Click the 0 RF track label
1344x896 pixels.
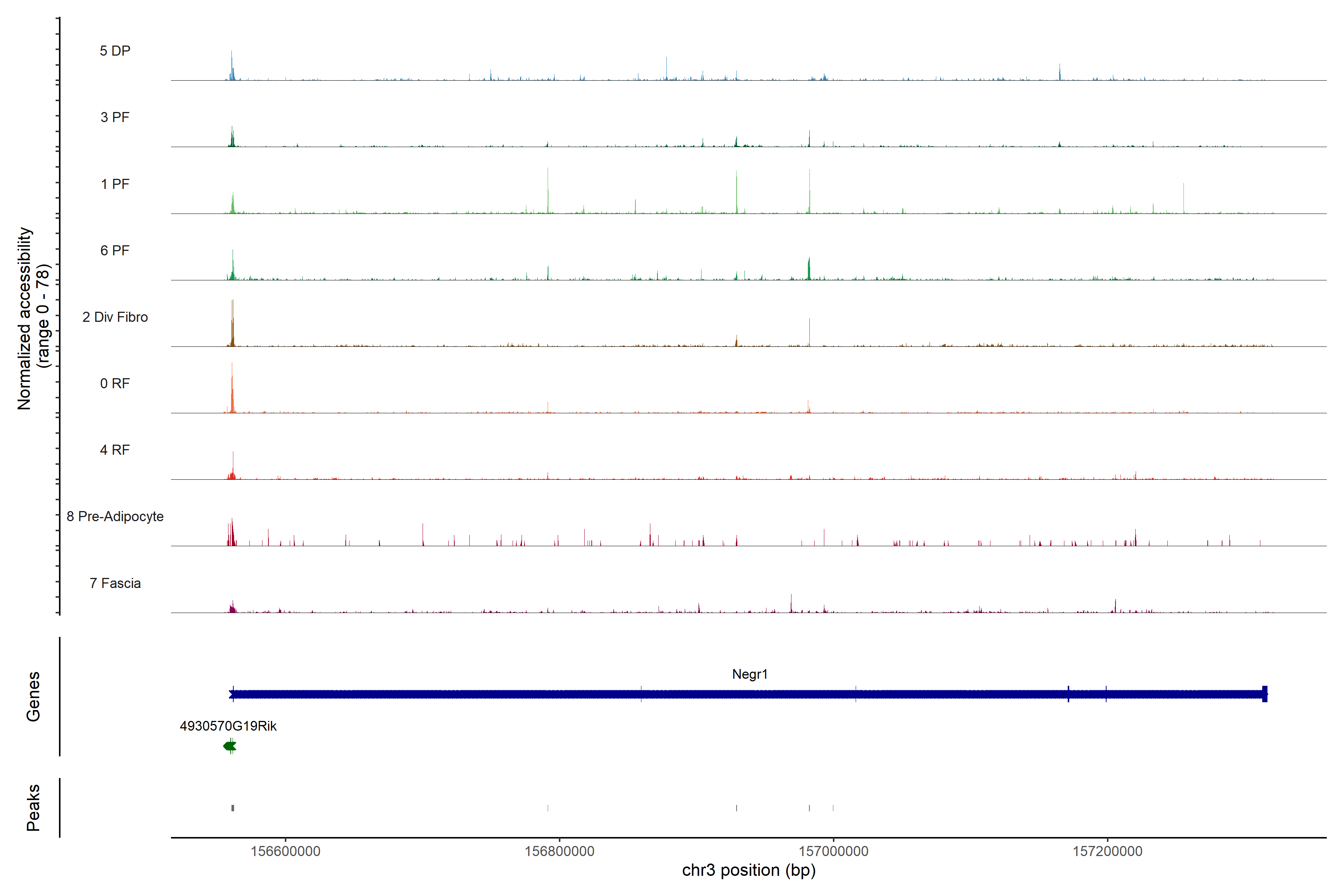115,383
